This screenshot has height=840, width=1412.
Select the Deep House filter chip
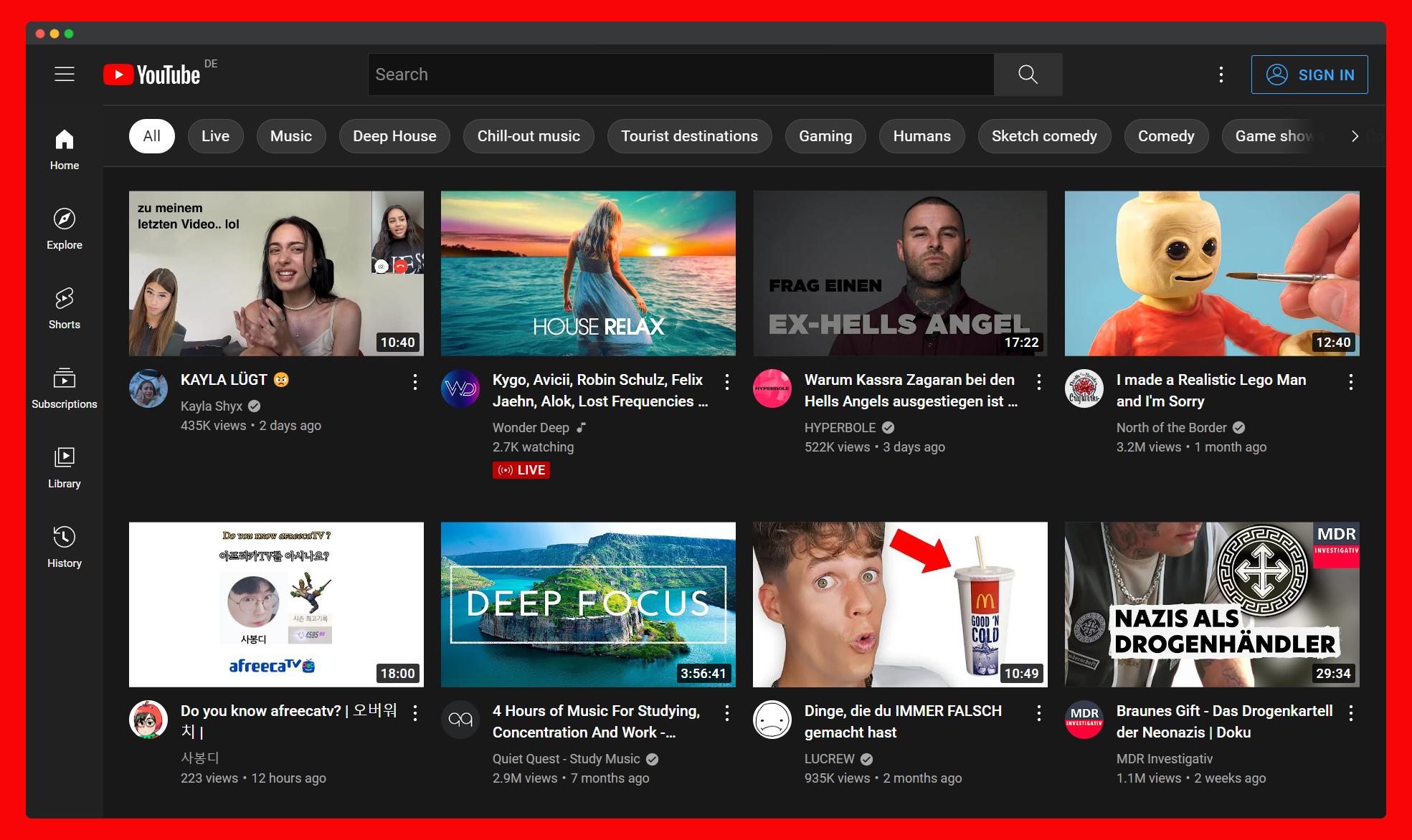394,136
